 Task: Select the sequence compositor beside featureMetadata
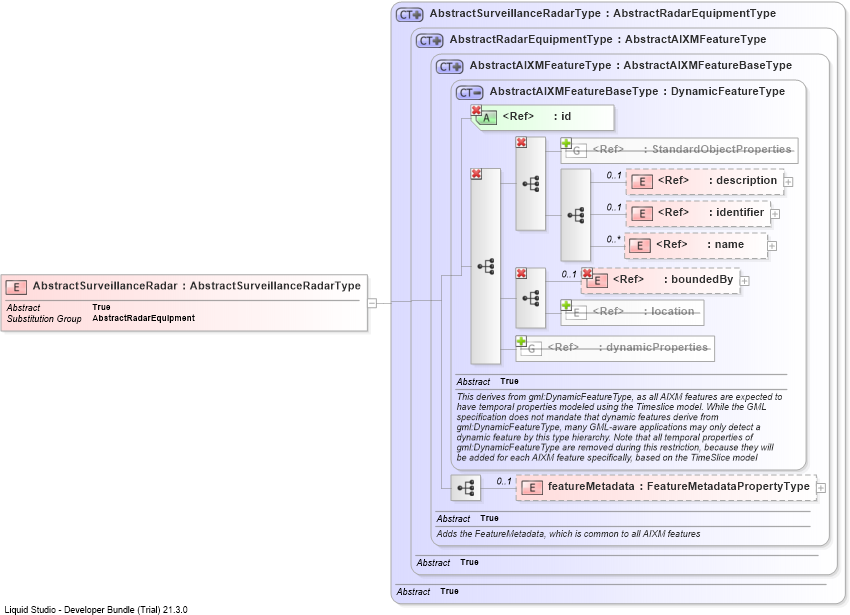[466, 488]
